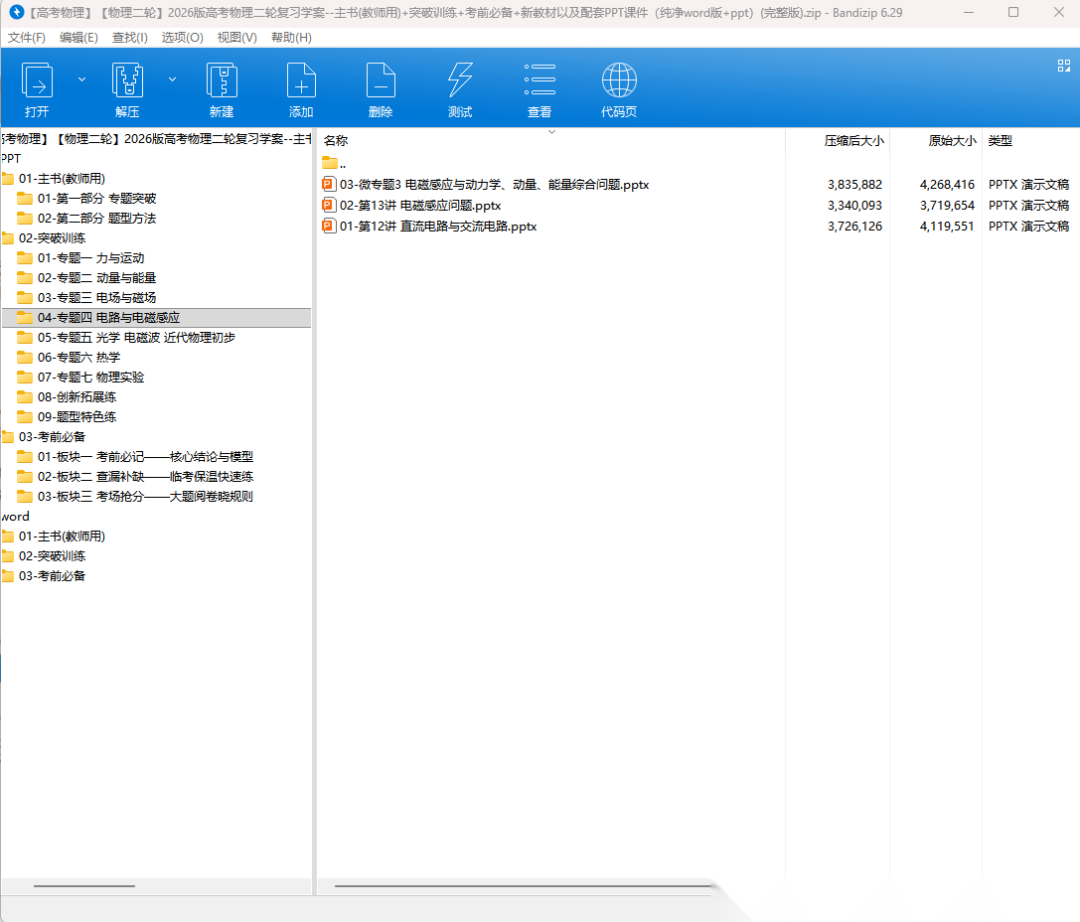The height and width of the screenshot is (922, 1080).
Task: Click the Code page (代码页) globe icon
Action: 619,80
